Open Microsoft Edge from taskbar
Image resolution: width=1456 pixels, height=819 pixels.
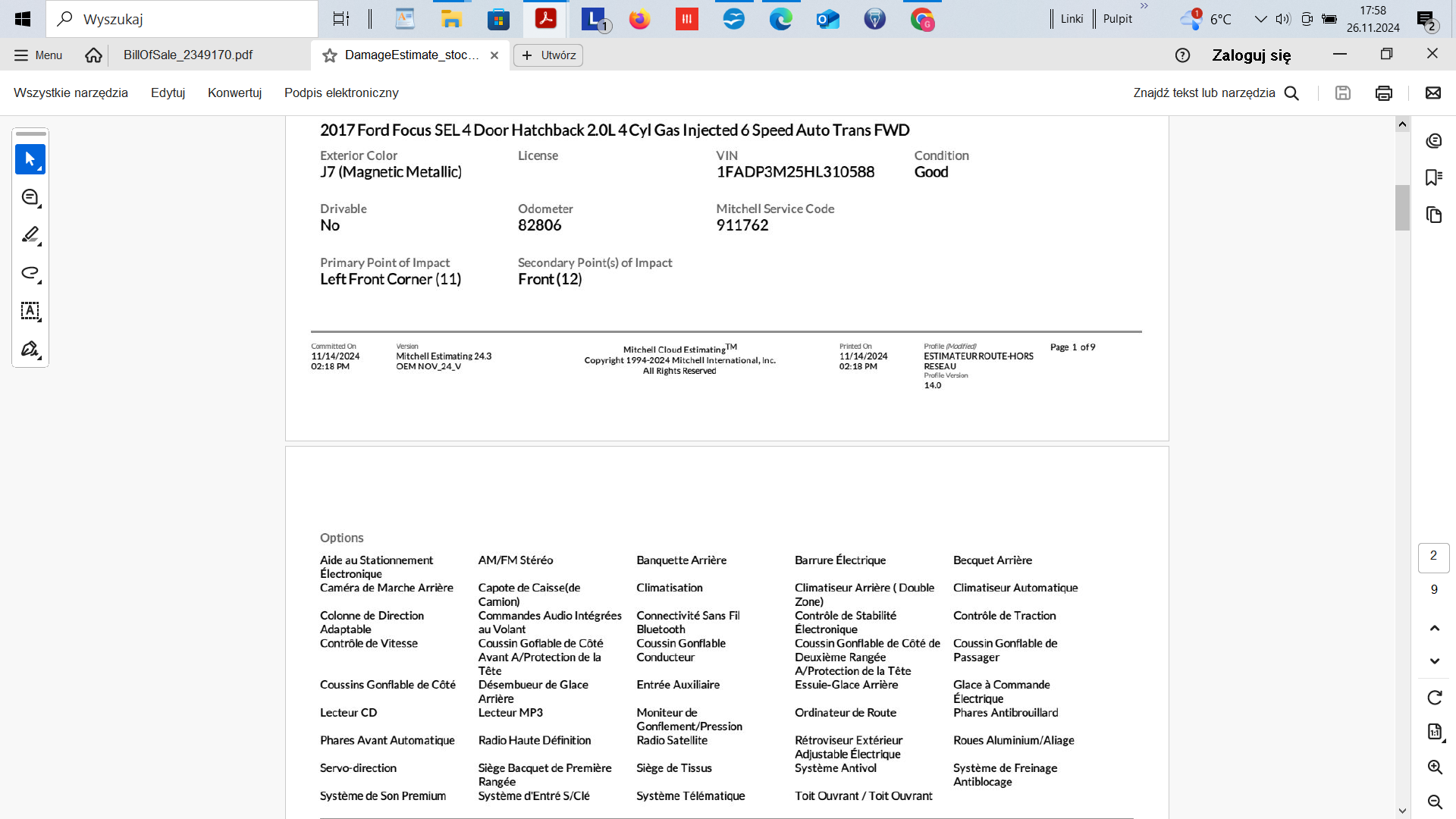781,19
